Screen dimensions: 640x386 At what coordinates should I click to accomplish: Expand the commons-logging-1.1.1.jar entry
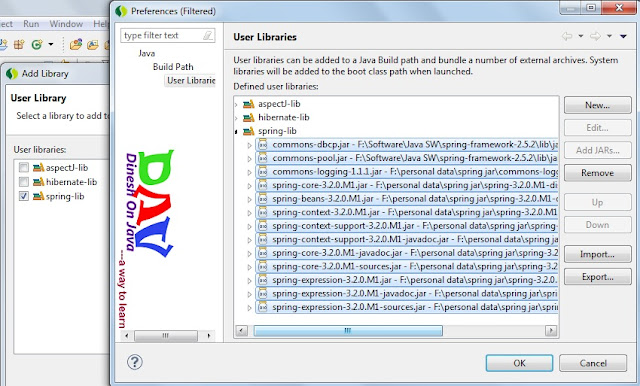pos(249,172)
